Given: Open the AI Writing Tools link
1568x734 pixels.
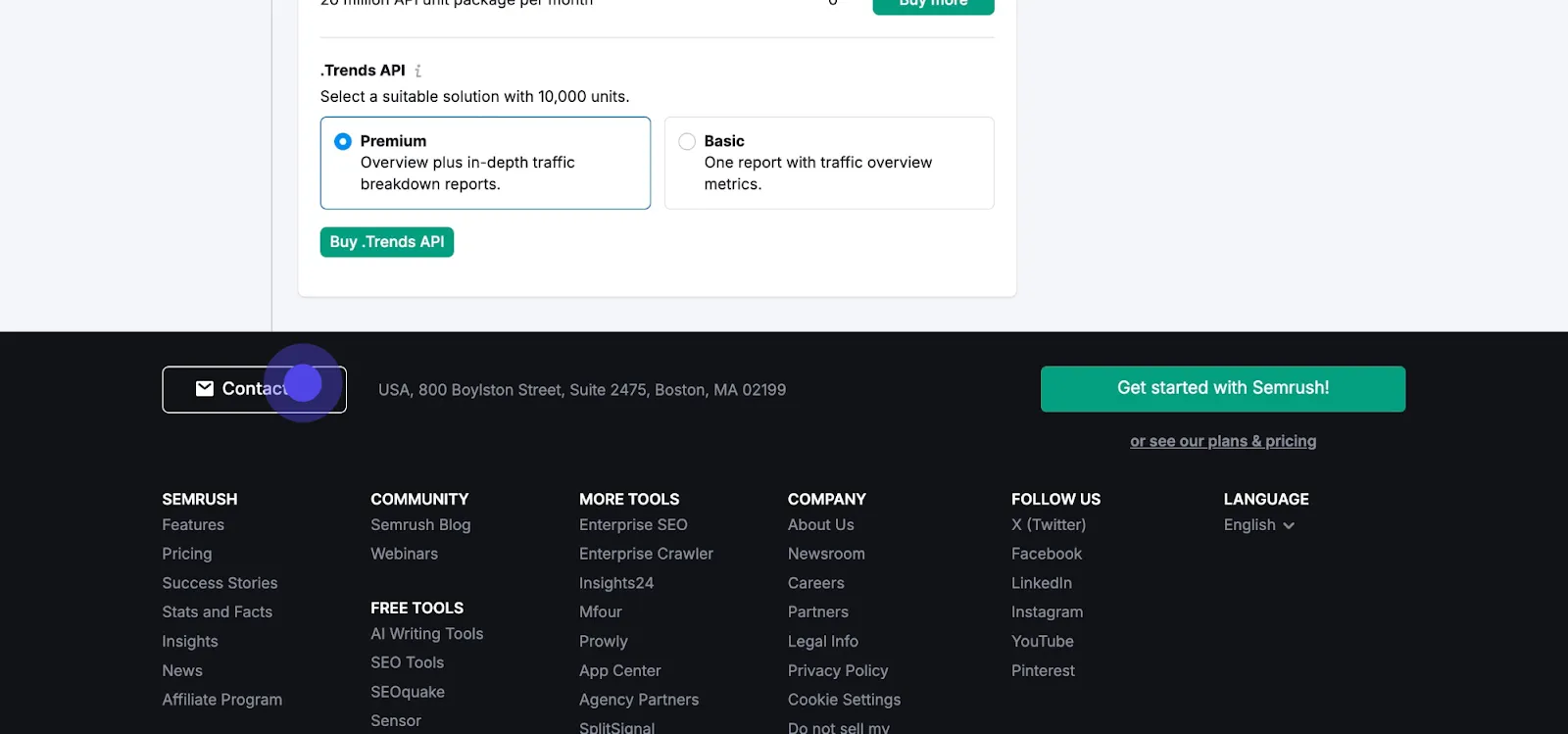Looking at the screenshot, I should [x=427, y=634].
